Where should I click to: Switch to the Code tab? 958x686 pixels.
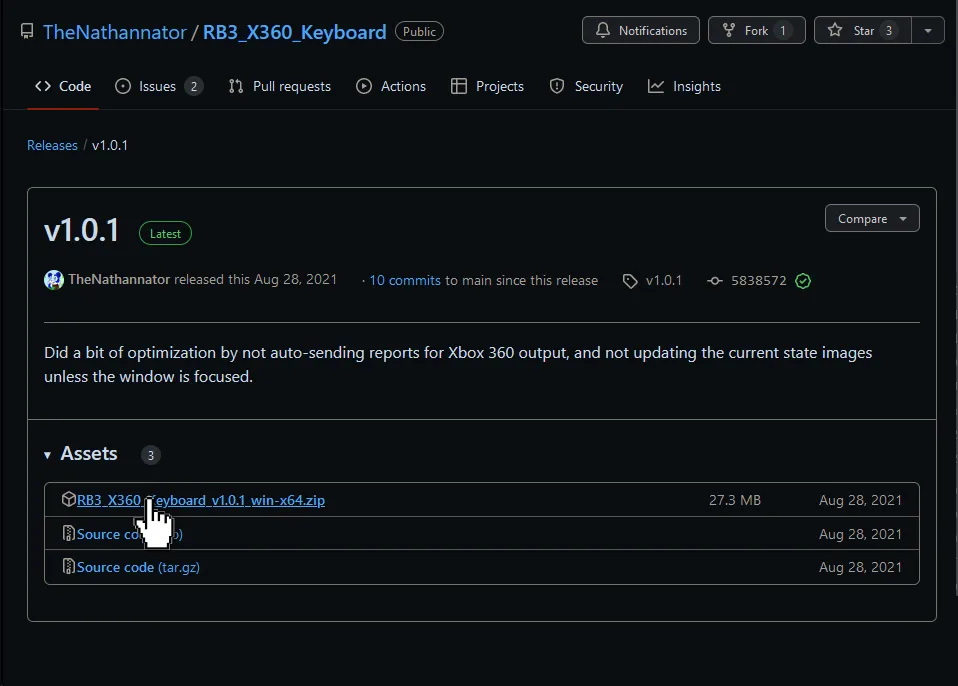62,86
